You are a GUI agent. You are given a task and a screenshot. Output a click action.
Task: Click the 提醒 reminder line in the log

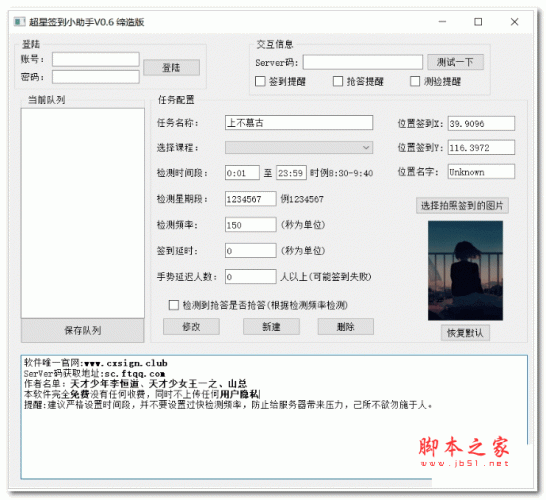(x=228, y=405)
